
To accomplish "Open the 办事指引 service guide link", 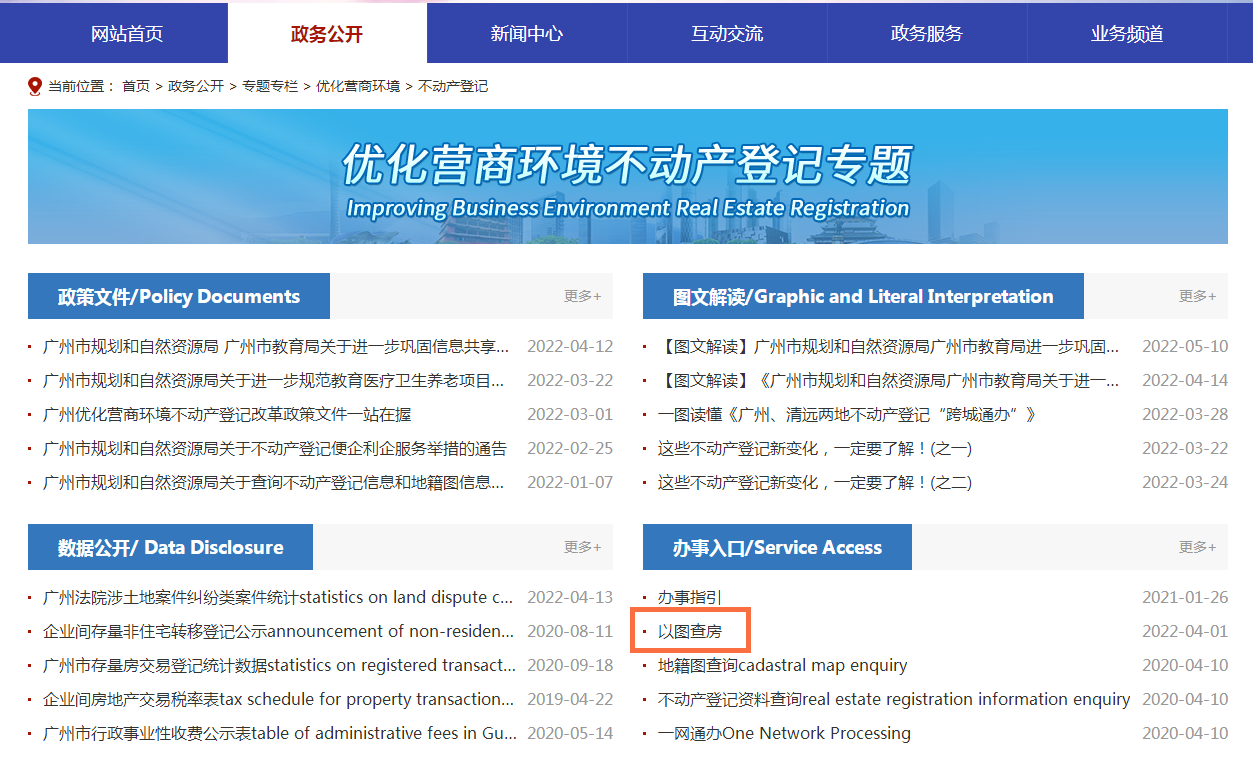I will [x=689, y=598].
